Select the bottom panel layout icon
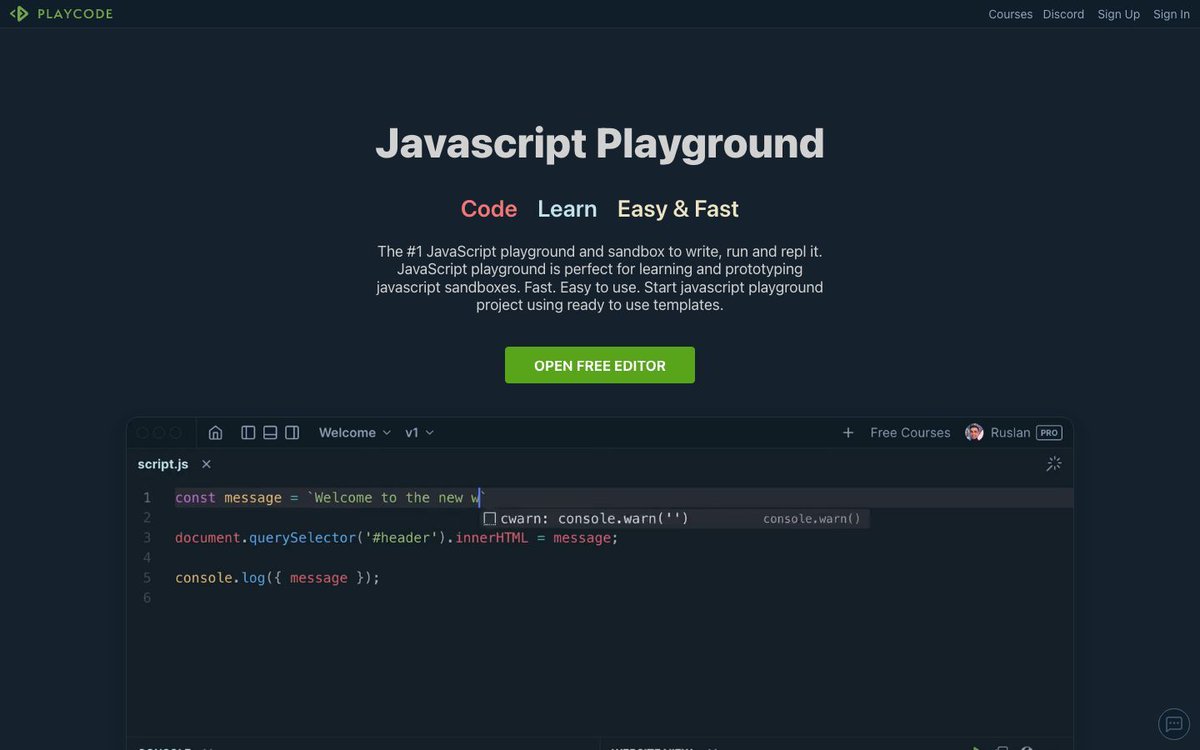Screen dimensions: 1200x750 coord(270,432)
